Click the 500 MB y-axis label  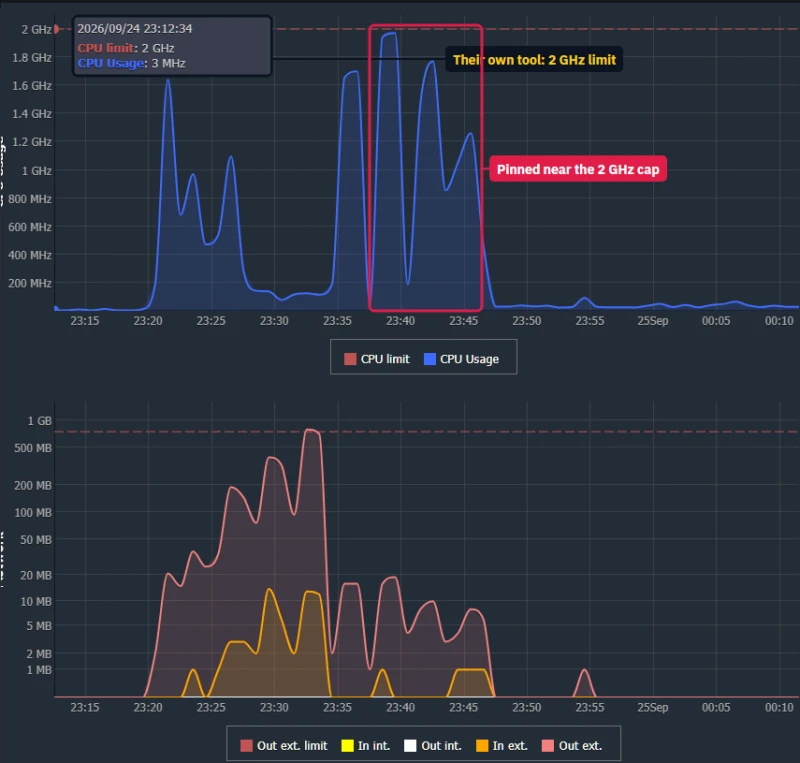click(33, 448)
